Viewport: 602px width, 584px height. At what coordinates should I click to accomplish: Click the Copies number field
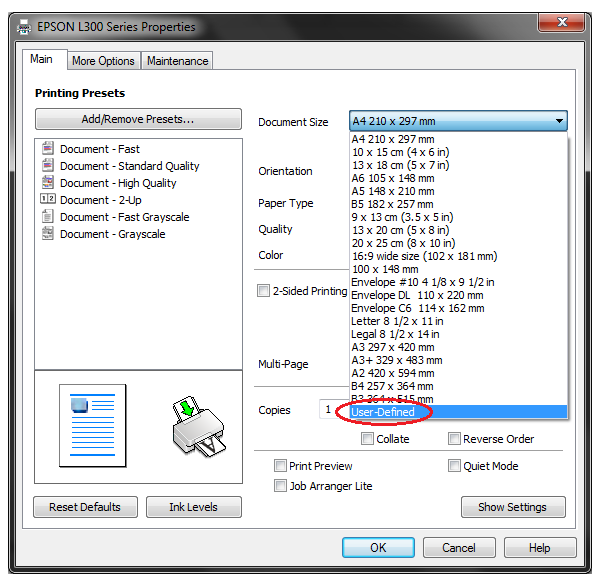333,409
